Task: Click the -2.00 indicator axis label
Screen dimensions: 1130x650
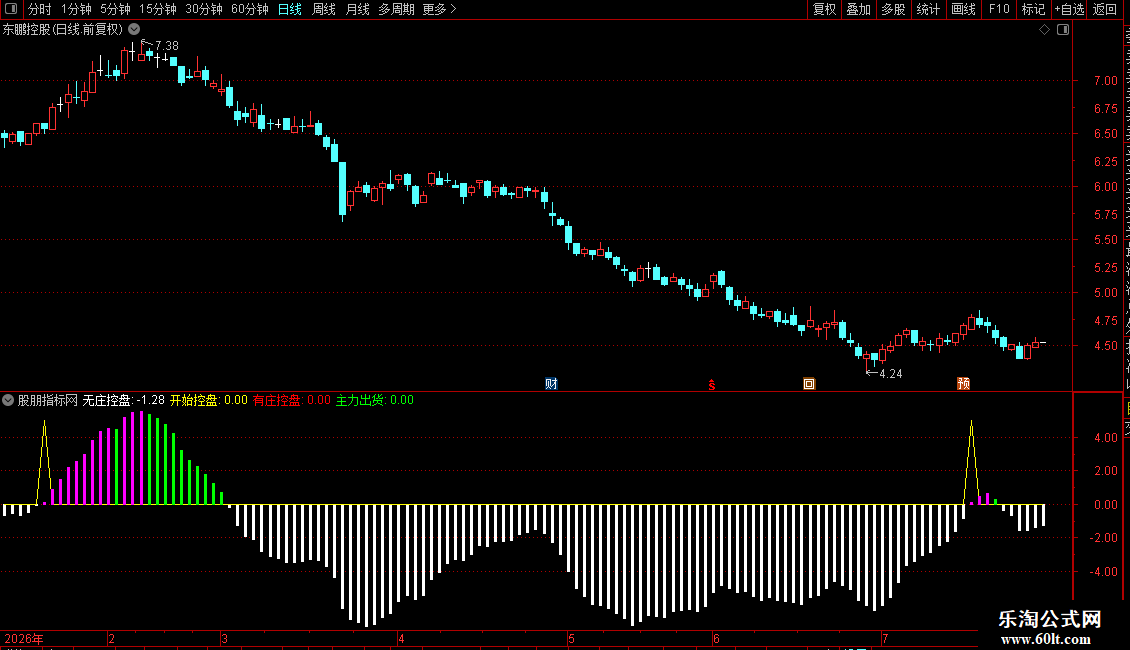Action: tap(1103, 538)
